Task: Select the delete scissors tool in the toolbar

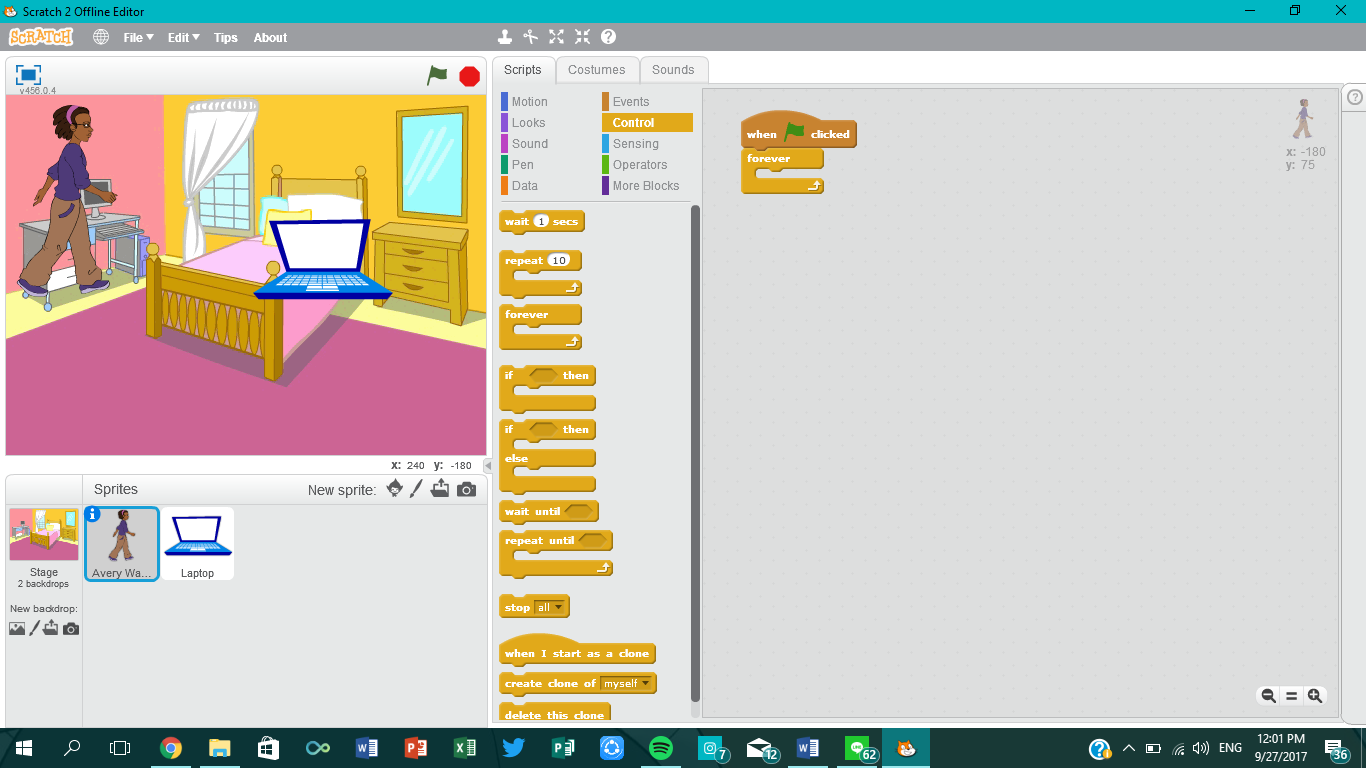Action: coord(530,37)
